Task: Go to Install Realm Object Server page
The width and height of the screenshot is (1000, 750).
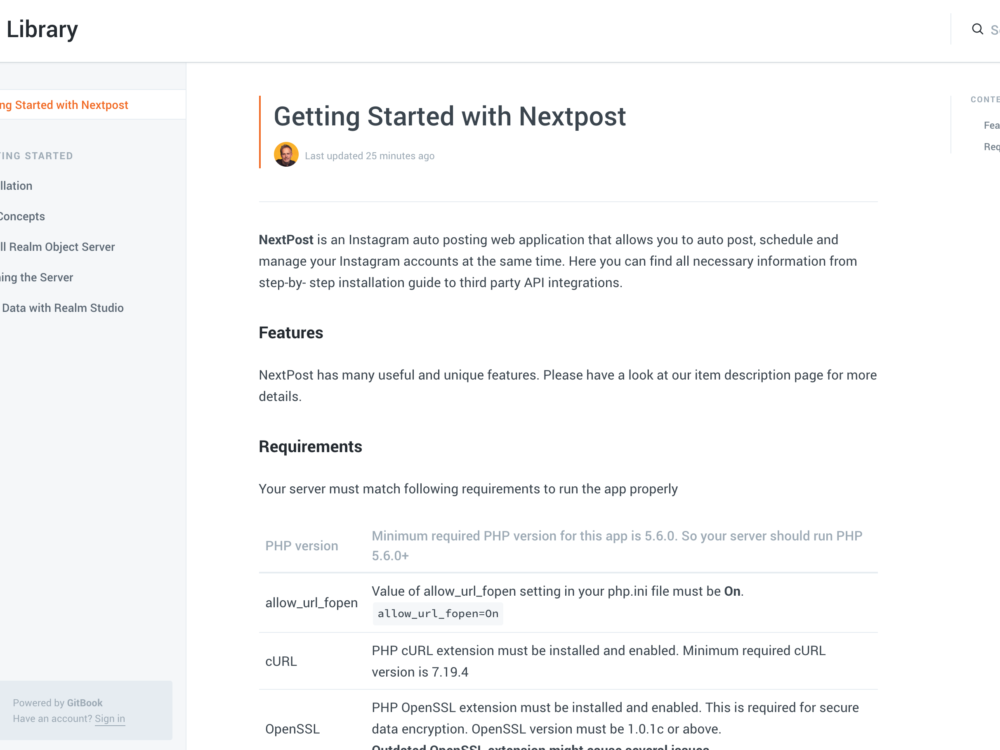Action: (57, 247)
